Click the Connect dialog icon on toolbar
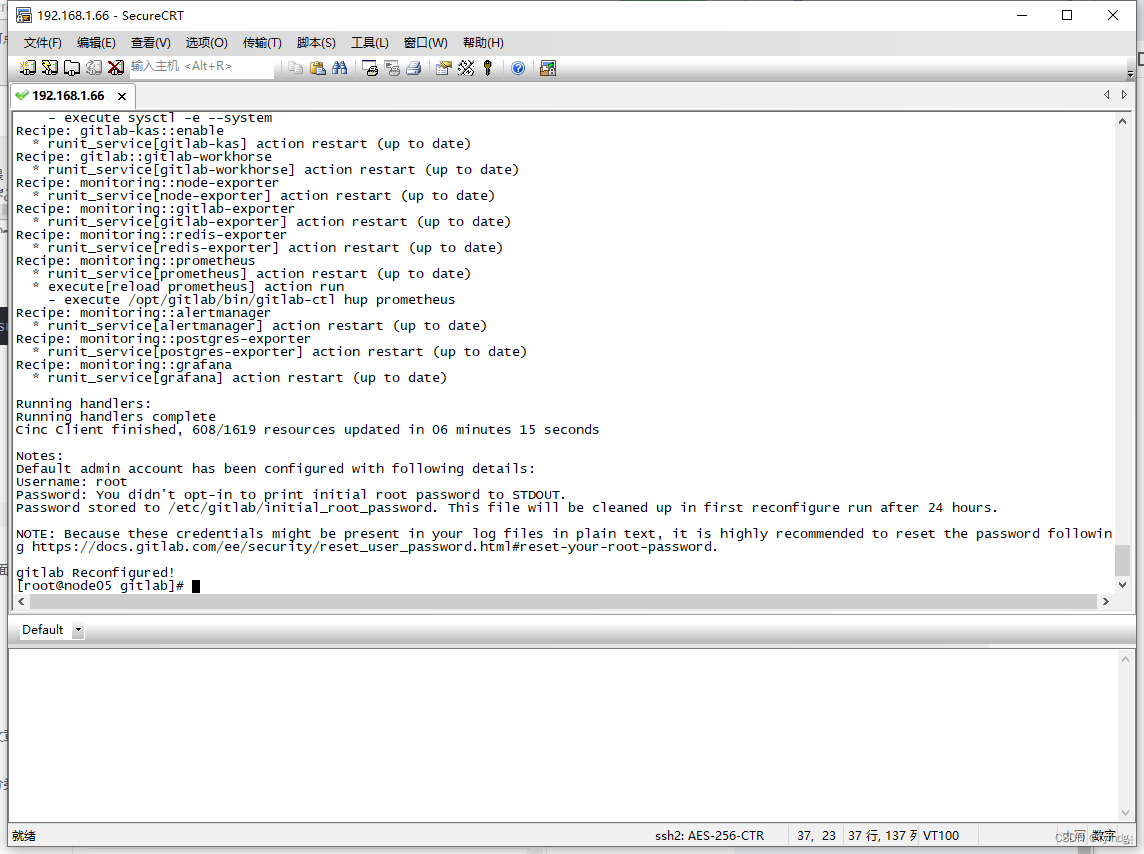This screenshot has height=854, width=1144. pyautogui.click(x=28, y=67)
